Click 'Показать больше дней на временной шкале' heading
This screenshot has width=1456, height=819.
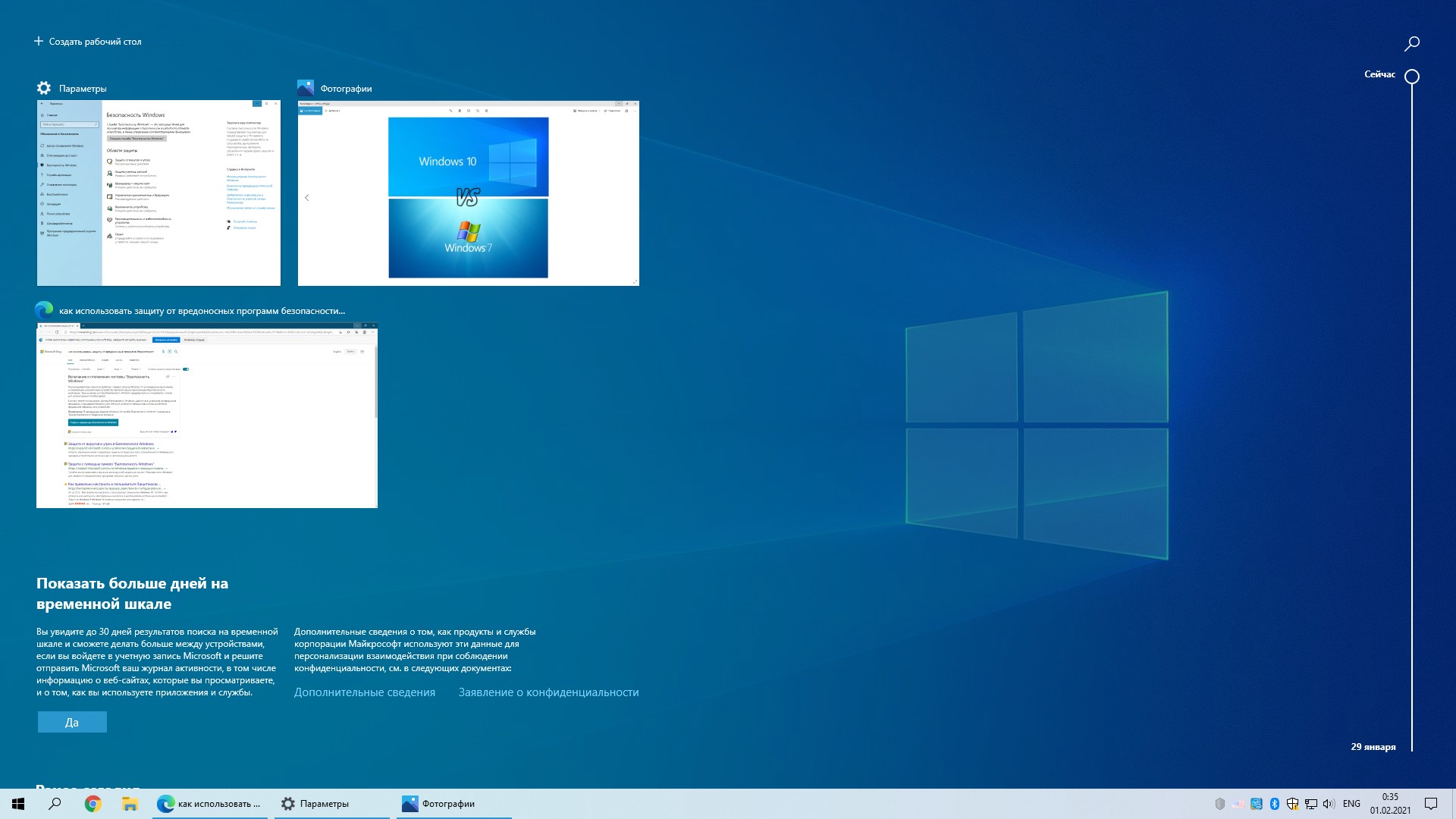pos(132,594)
